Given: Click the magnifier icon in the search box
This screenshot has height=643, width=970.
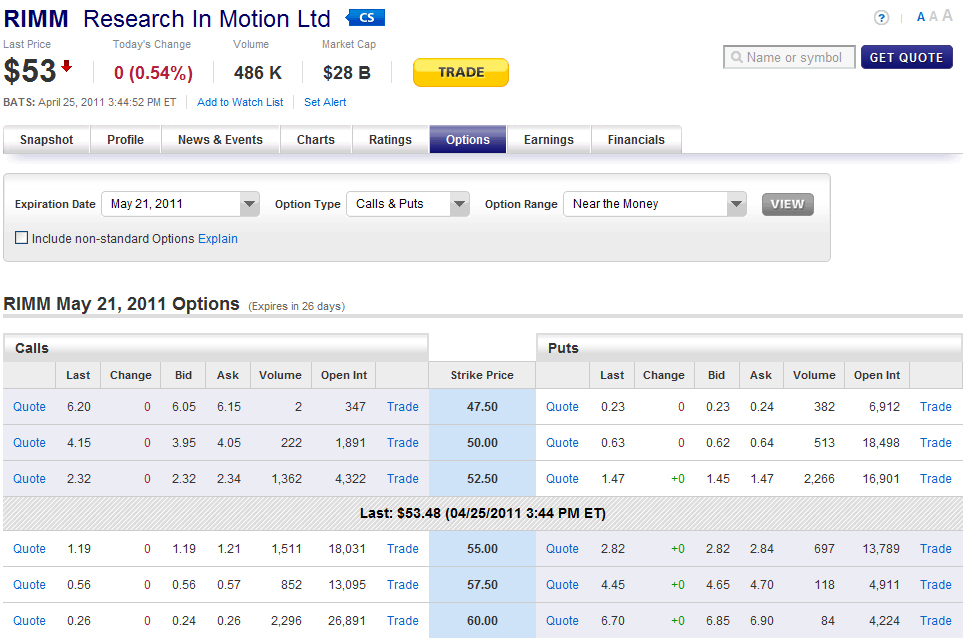Looking at the screenshot, I should [x=736, y=58].
